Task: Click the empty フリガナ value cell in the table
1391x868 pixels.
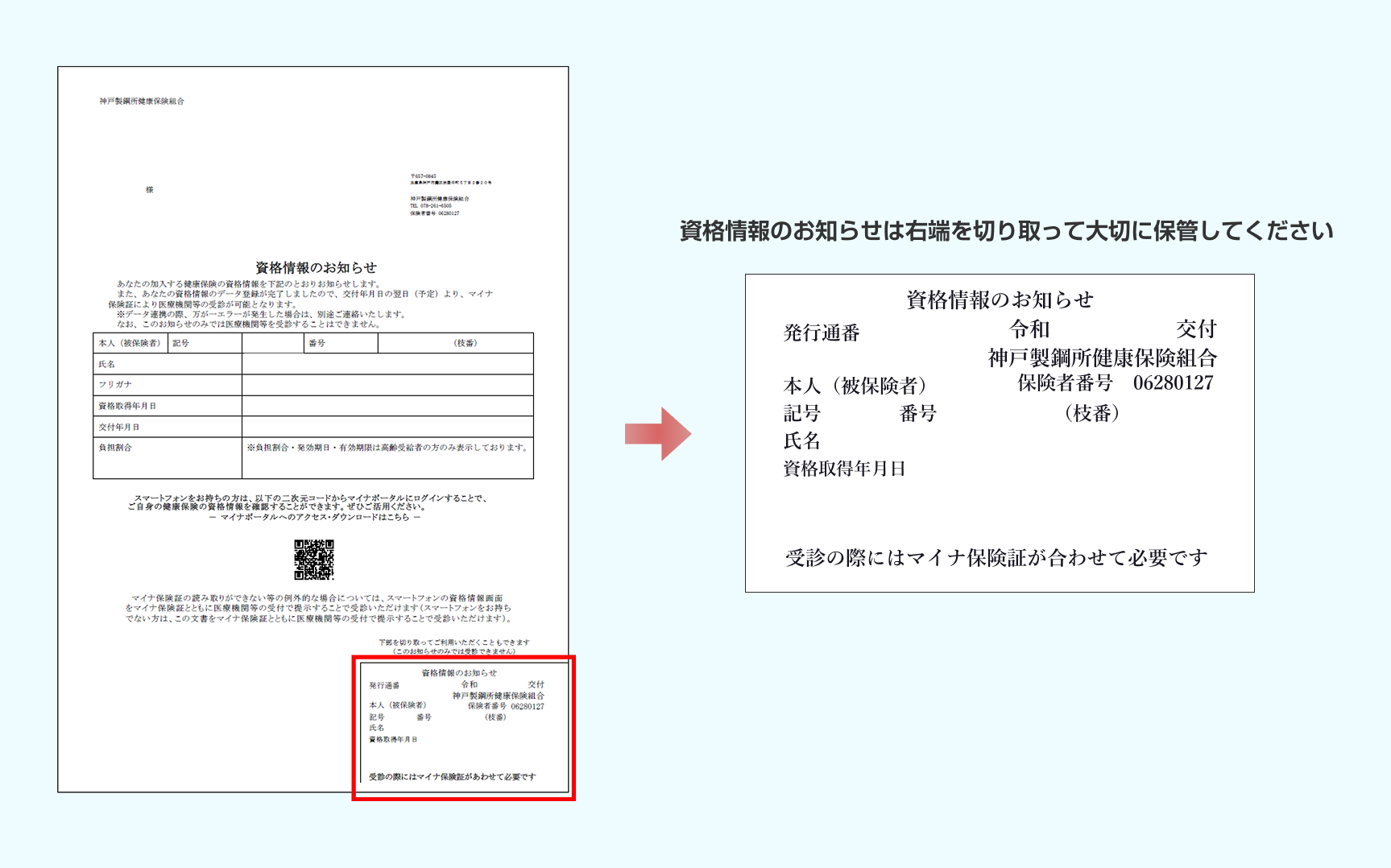Action: (387, 385)
